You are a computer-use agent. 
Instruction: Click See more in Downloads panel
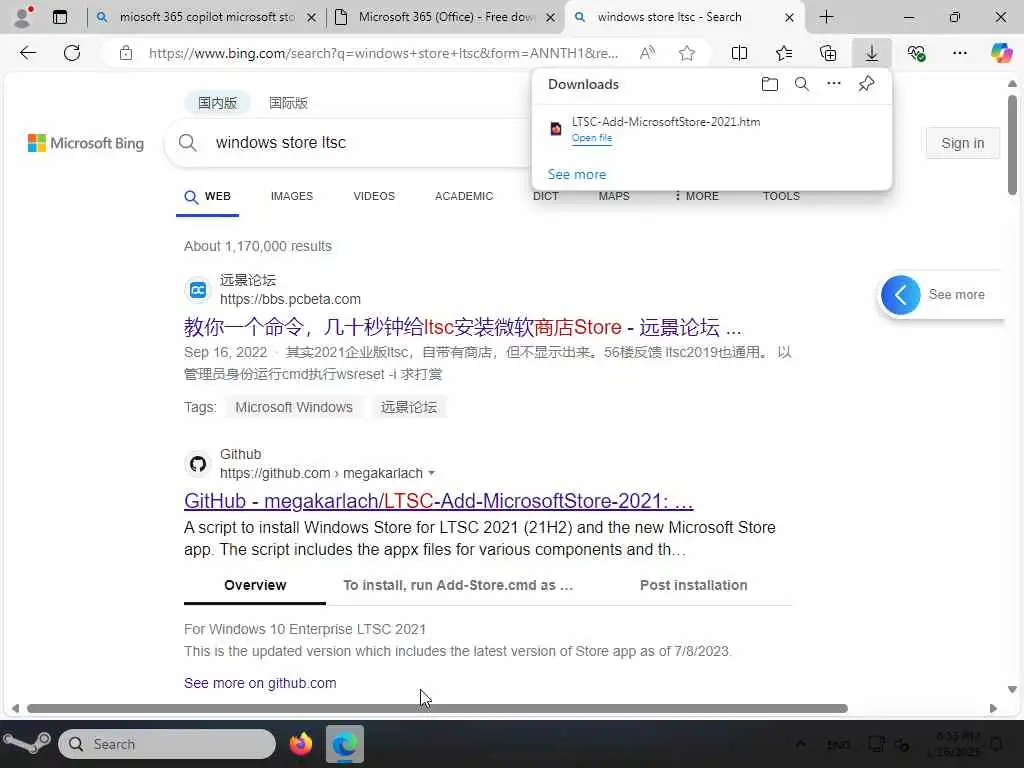(x=577, y=174)
